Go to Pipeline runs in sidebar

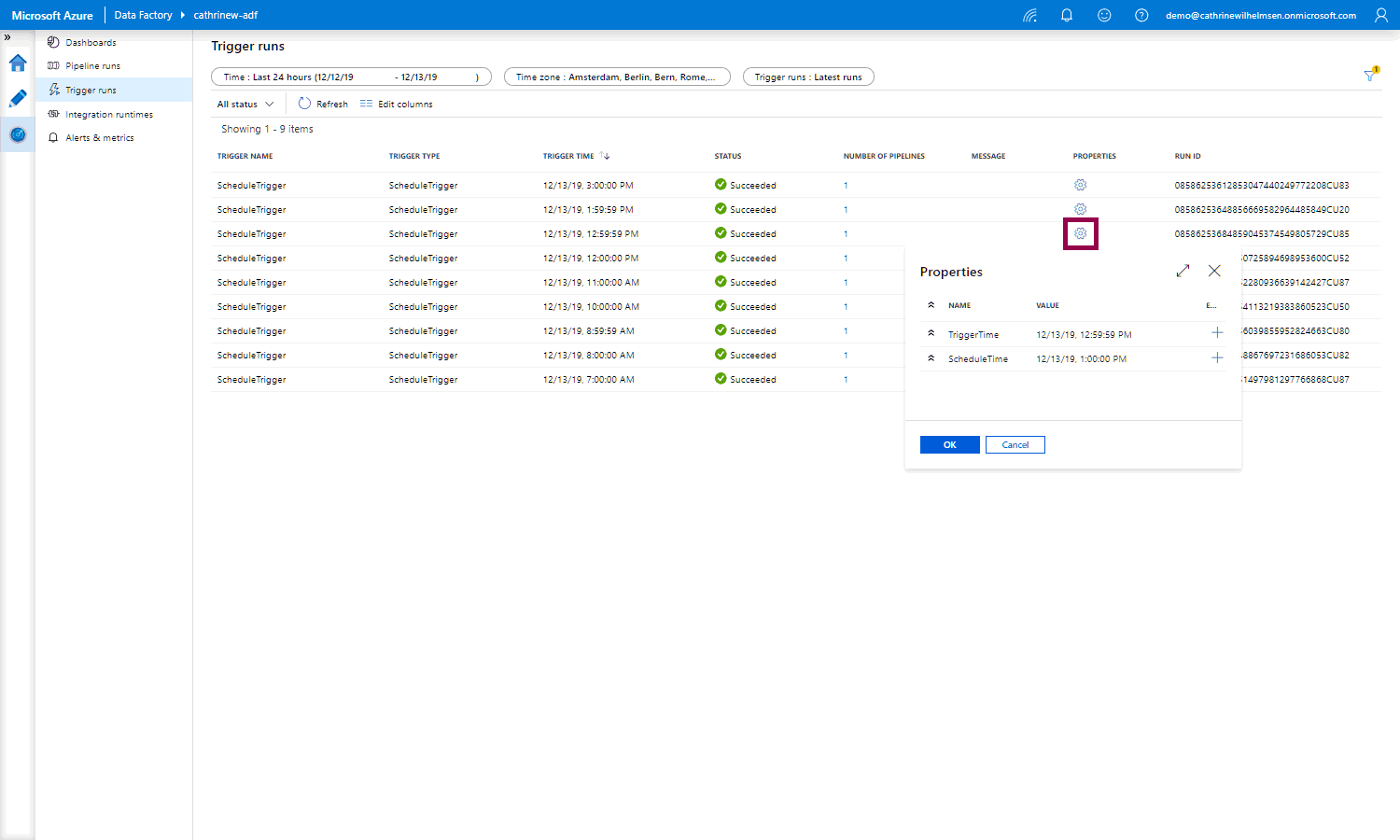click(92, 66)
